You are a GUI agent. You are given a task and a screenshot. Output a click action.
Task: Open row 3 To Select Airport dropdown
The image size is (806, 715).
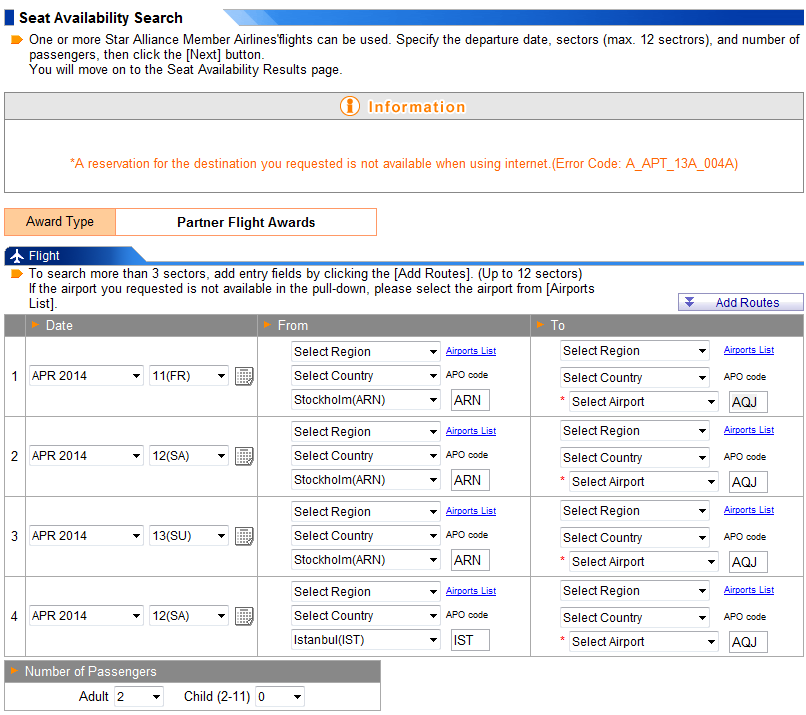pyautogui.click(x=643, y=562)
